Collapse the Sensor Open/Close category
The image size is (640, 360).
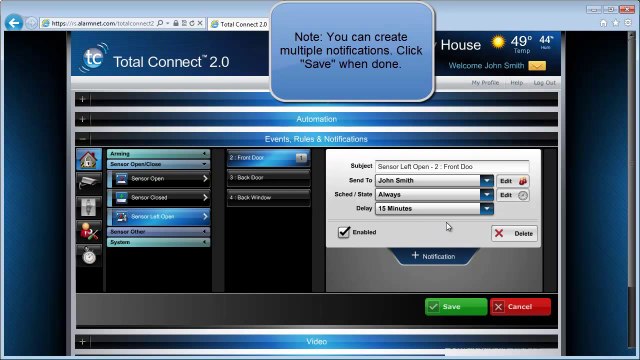point(158,164)
